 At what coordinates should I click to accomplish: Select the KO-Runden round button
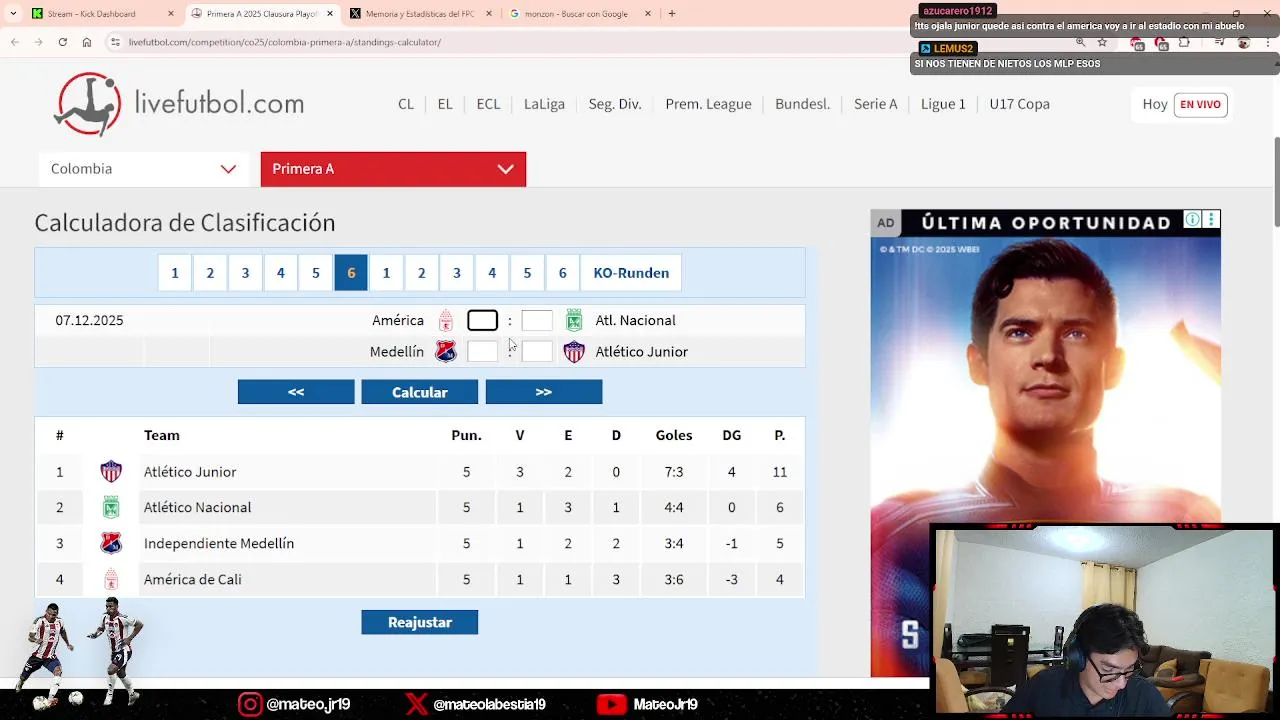631,273
